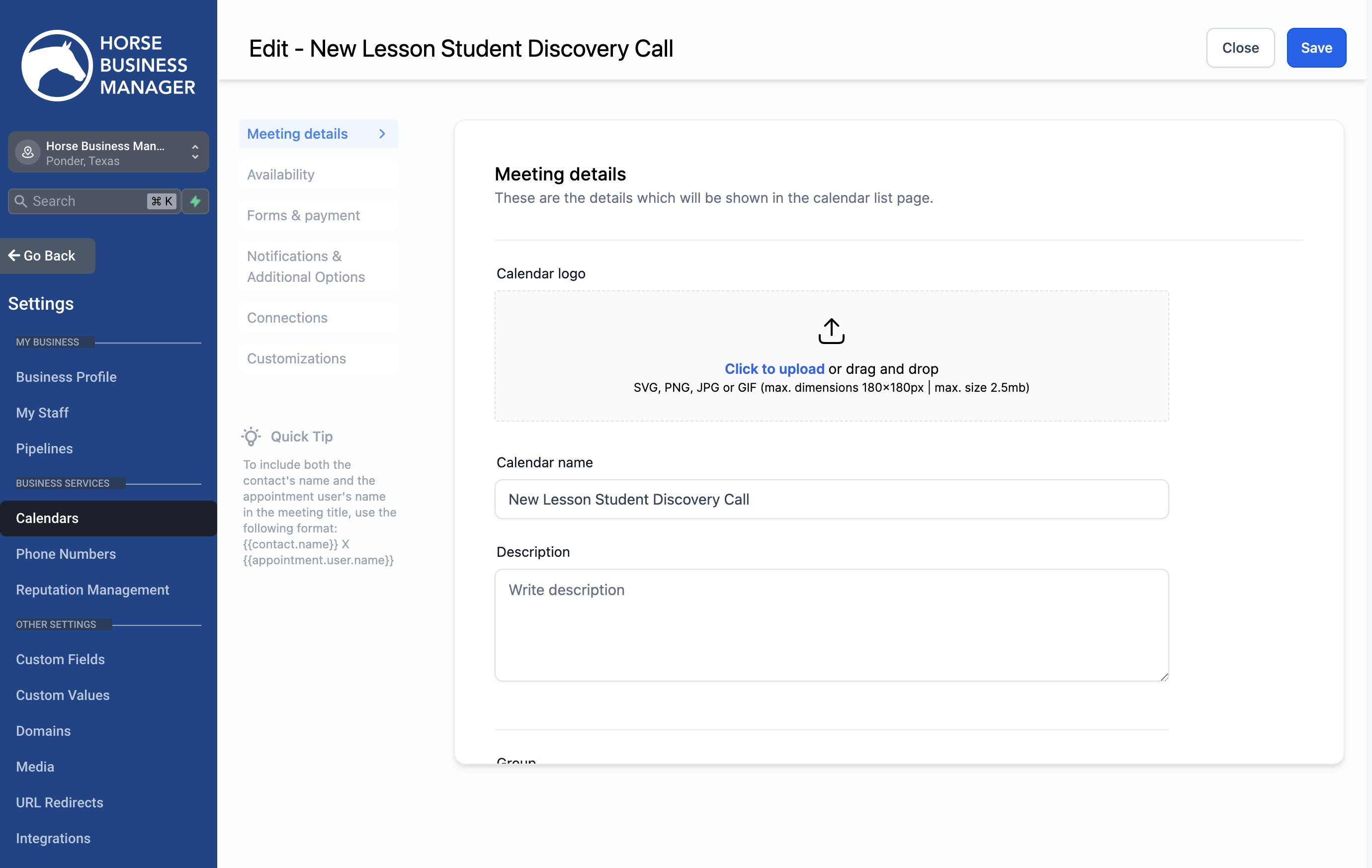
Task: Open the Connections section
Action: [x=319, y=318]
